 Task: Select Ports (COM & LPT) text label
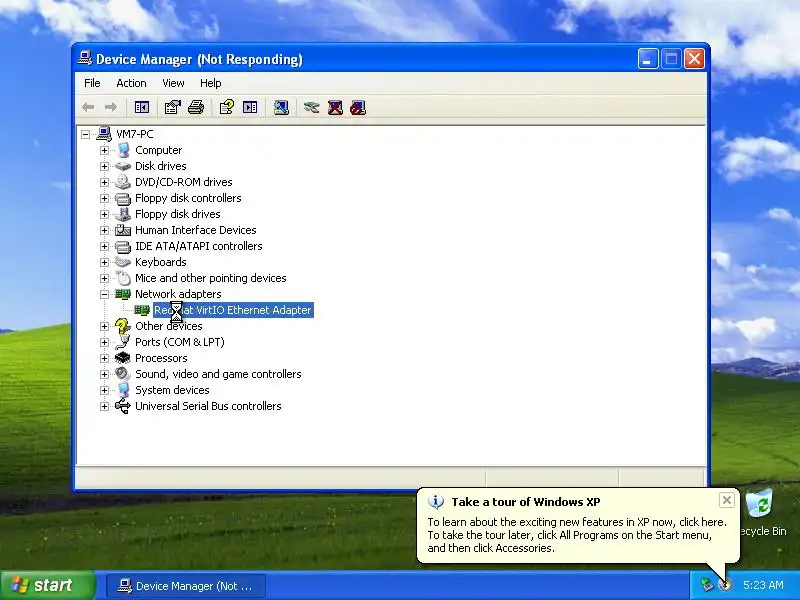click(x=180, y=342)
